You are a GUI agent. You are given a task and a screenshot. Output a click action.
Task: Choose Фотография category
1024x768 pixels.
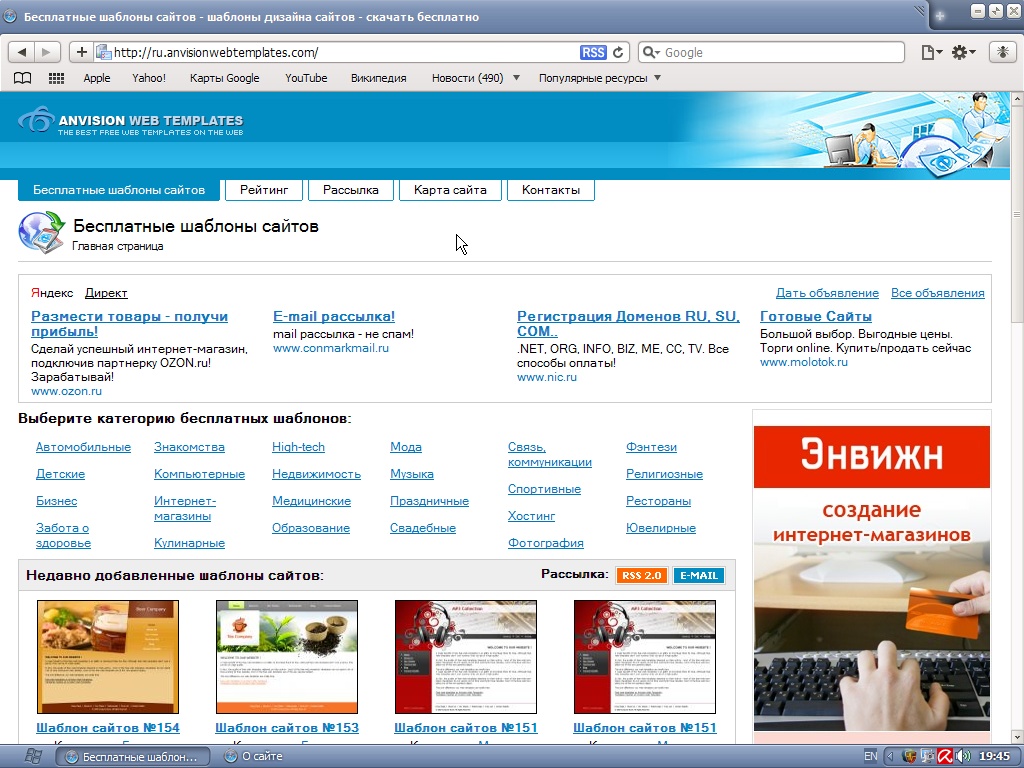tap(546, 543)
